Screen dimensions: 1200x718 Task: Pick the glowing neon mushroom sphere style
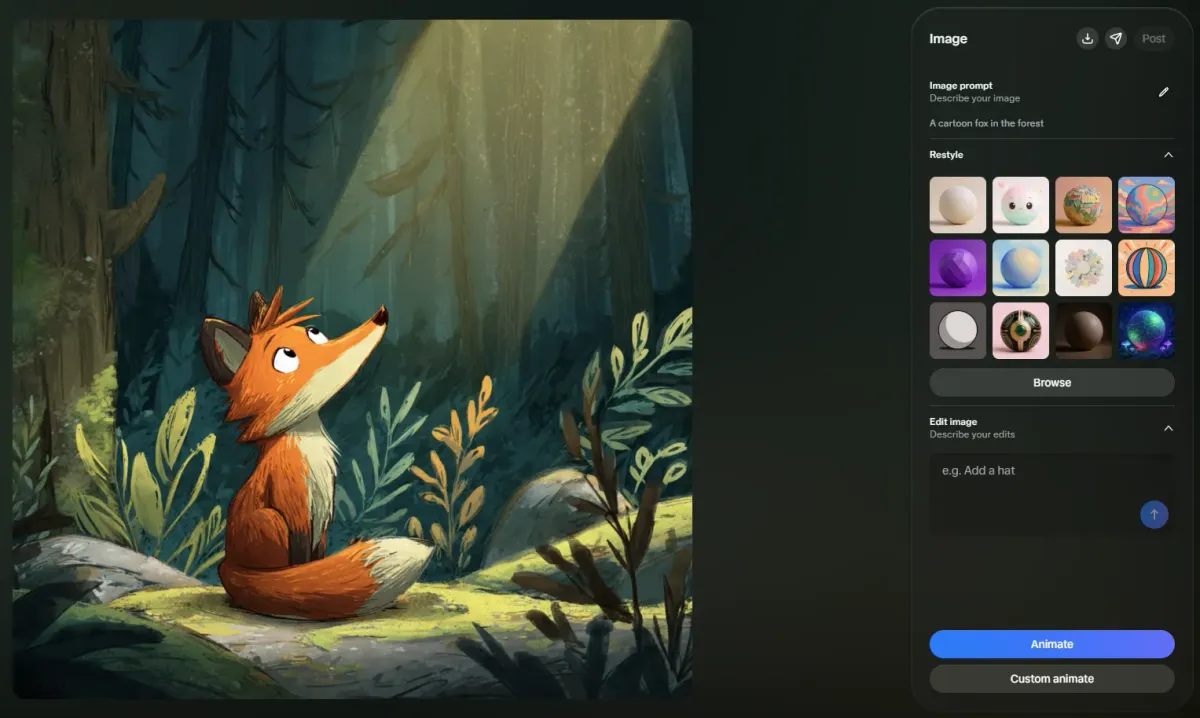(x=1146, y=331)
